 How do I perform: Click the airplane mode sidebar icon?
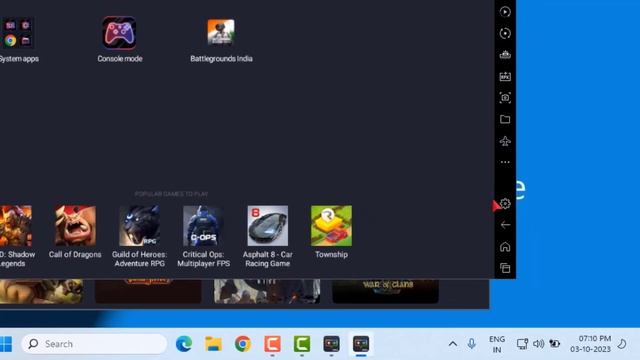[x=505, y=141]
